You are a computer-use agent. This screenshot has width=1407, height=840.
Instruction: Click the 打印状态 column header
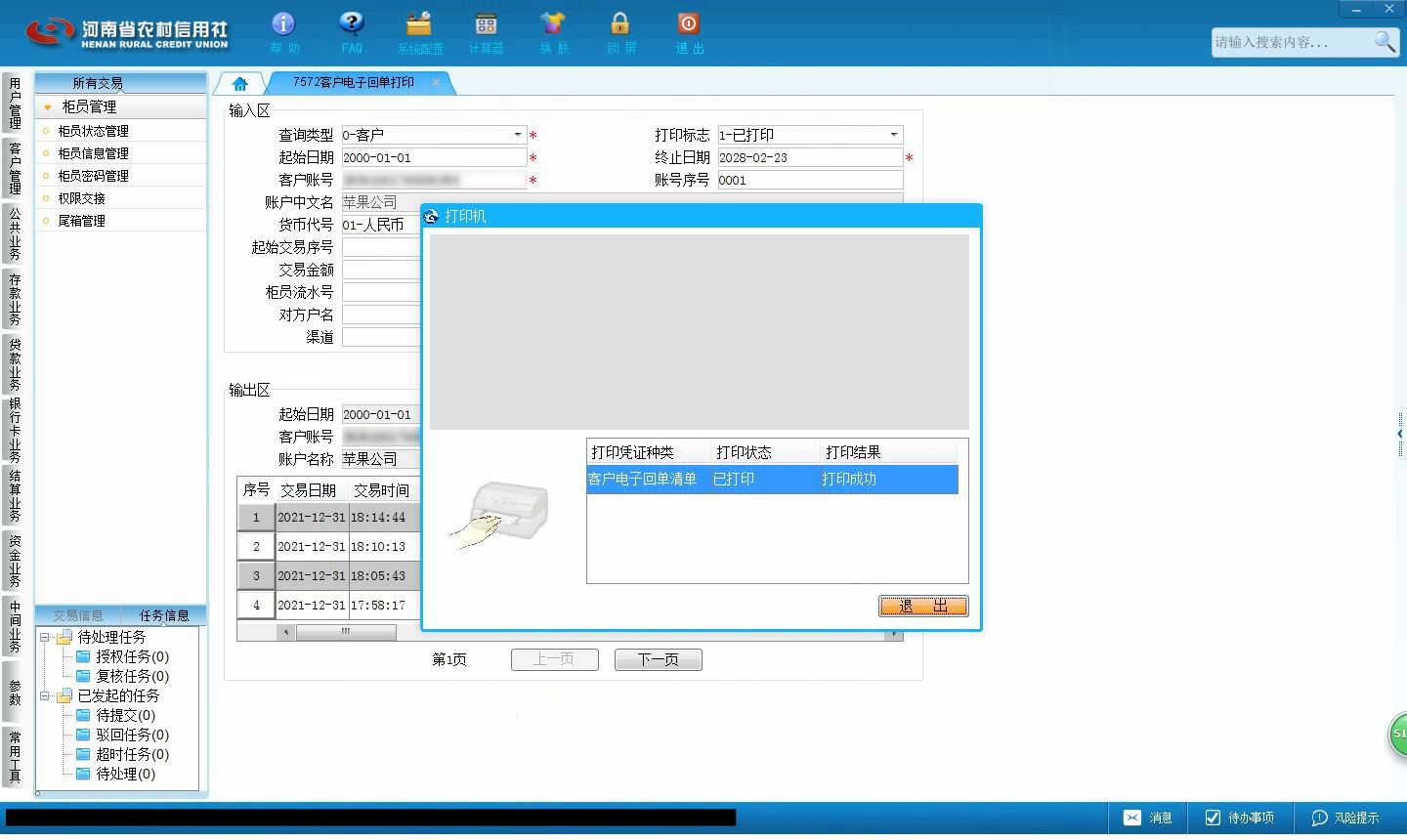pyautogui.click(x=766, y=452)
